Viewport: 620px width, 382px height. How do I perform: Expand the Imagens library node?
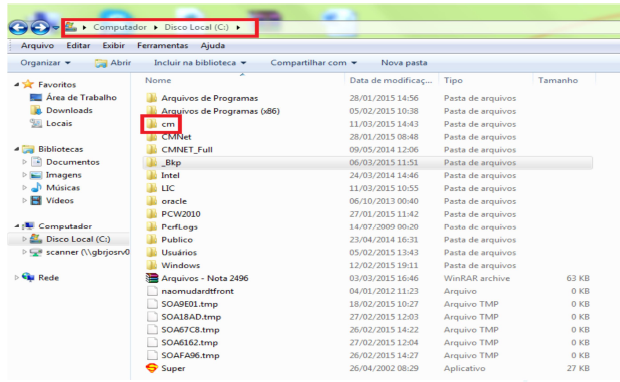25,175
